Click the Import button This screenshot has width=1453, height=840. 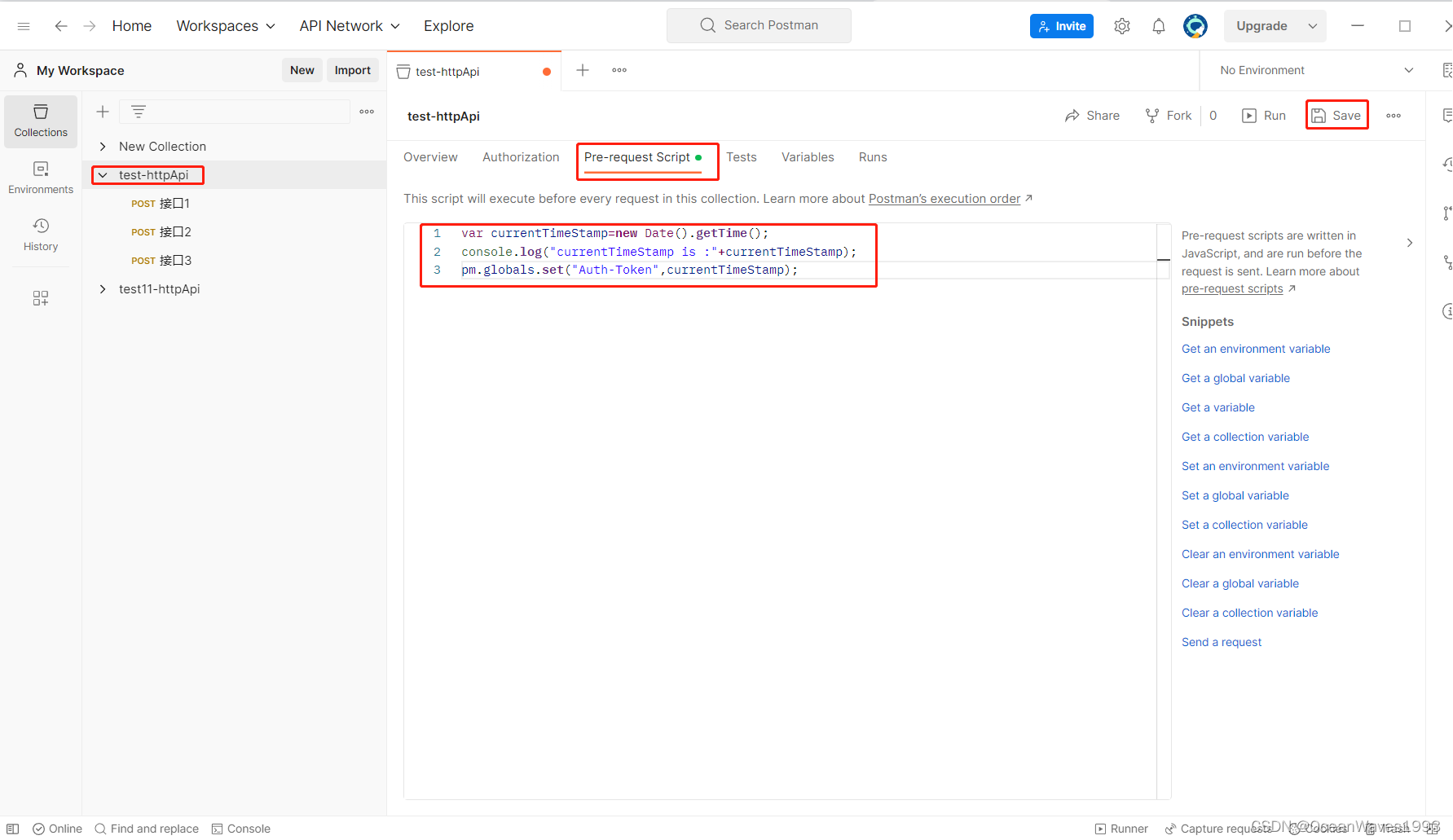point(353,70)
